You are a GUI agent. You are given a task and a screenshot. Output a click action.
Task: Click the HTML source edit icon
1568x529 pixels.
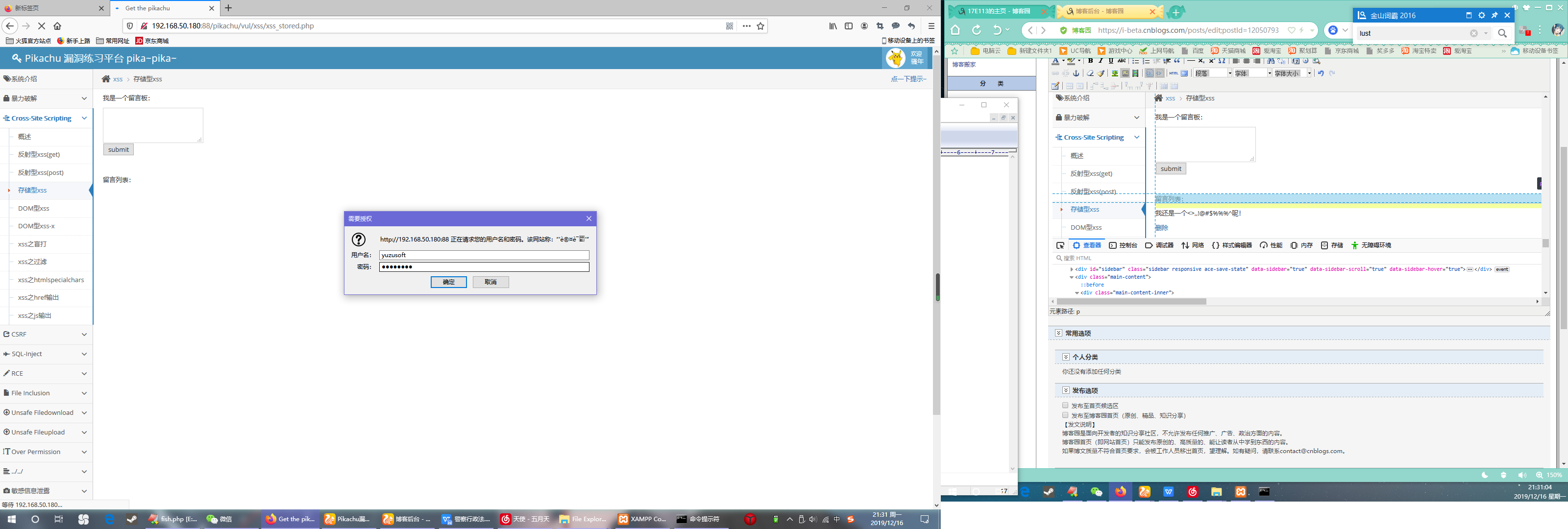click(1174, 73)
